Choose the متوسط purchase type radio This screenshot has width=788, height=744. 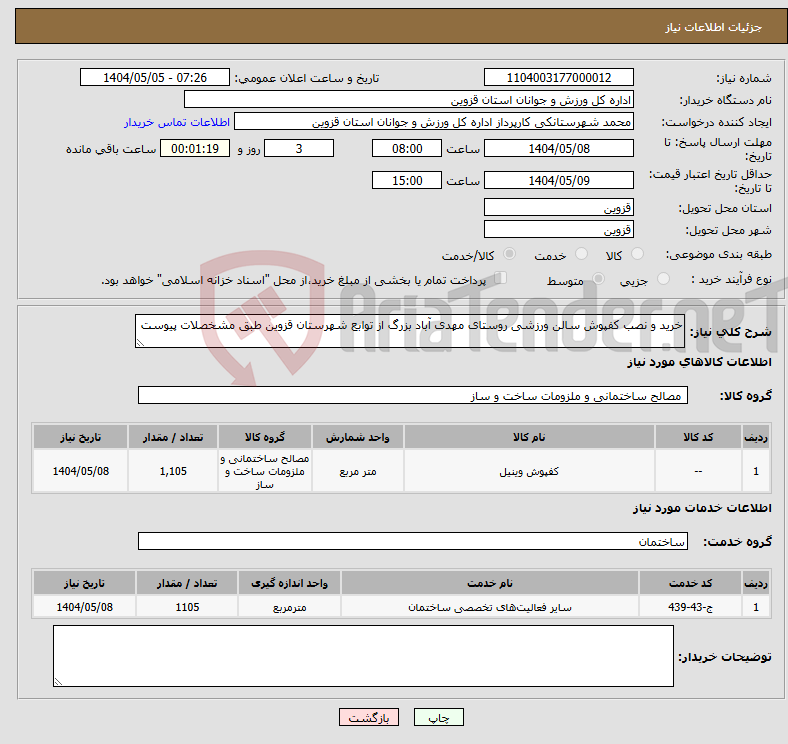598,280
